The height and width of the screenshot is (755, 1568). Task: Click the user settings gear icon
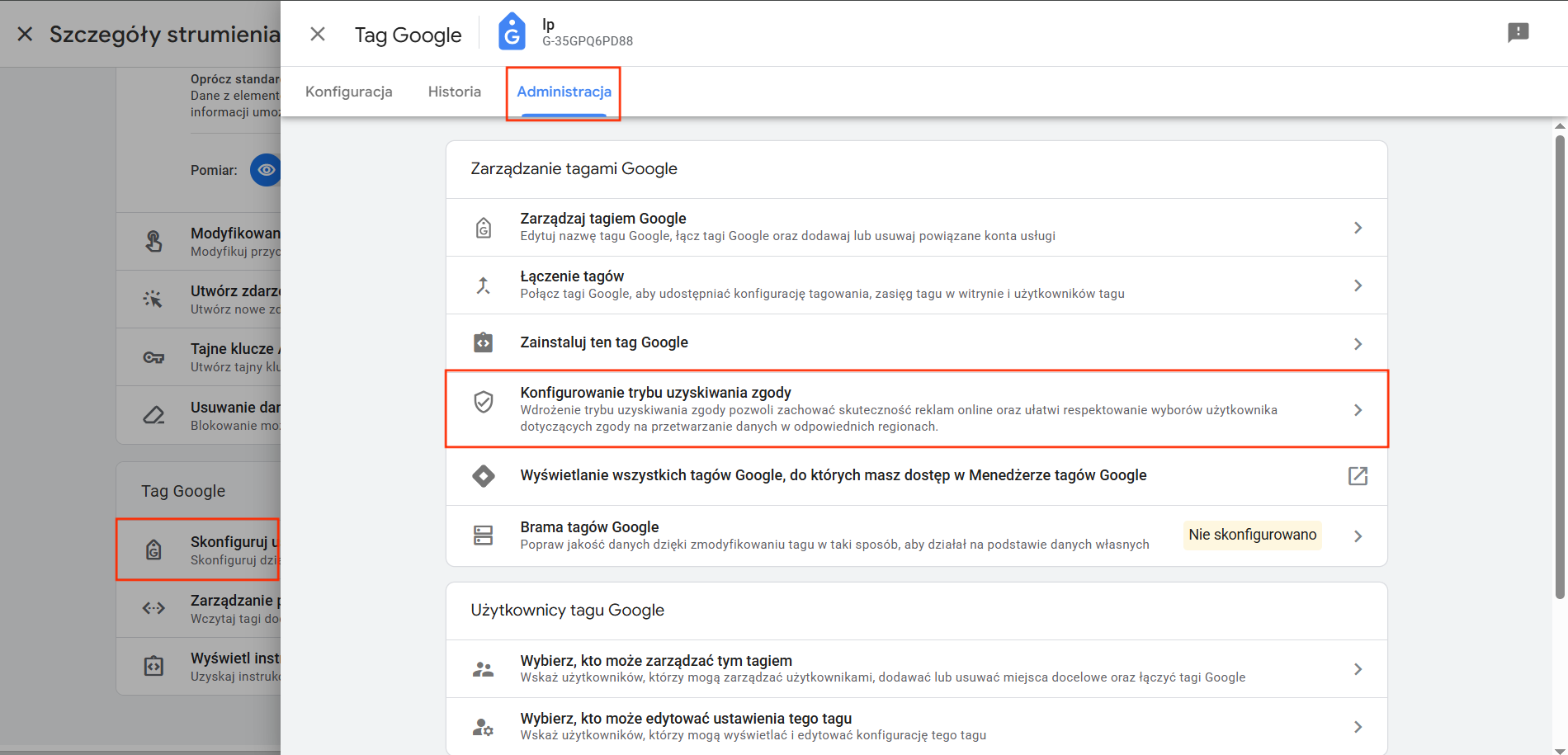(484, 727)
